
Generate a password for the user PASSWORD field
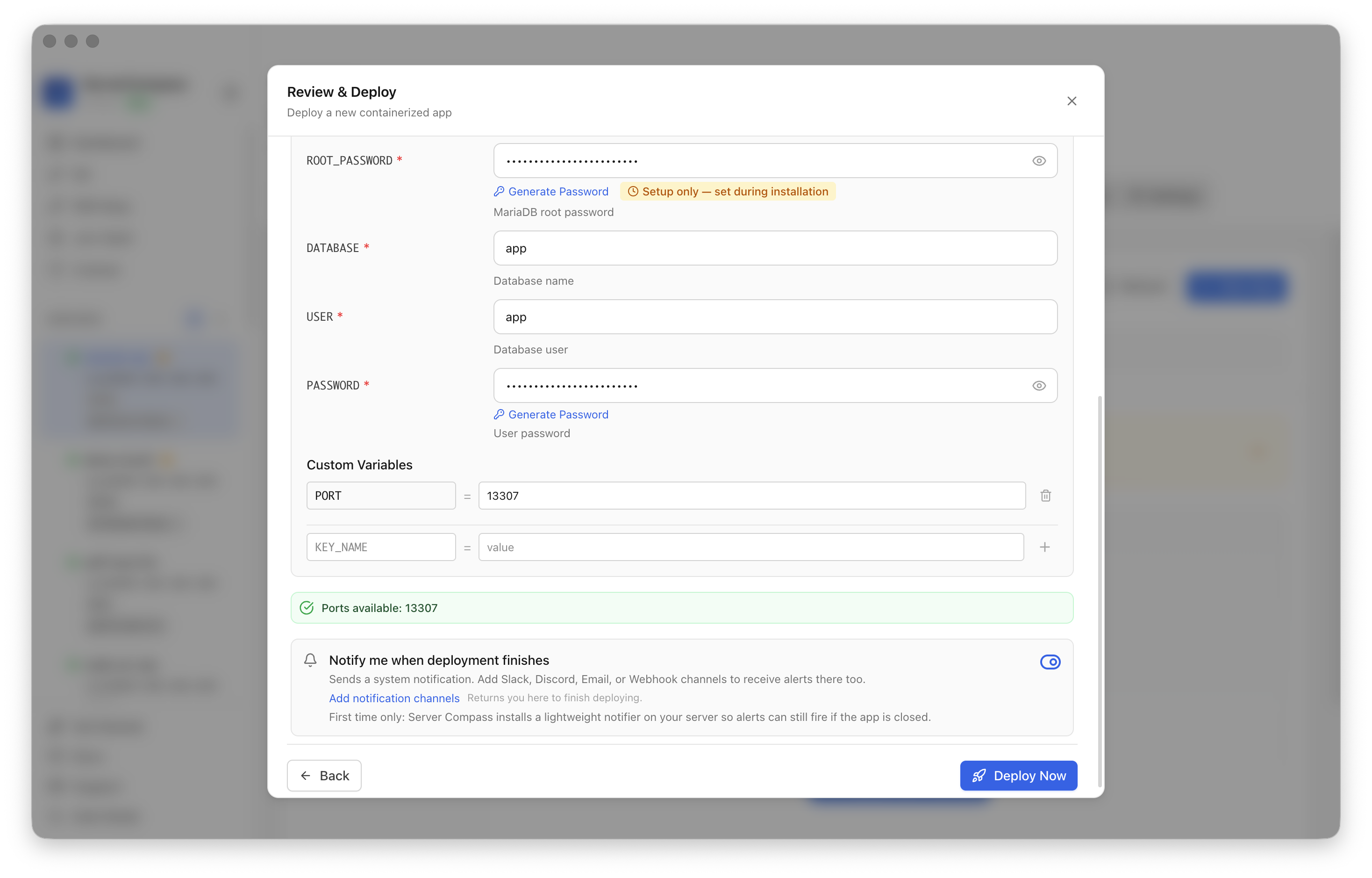pos(551,415)
